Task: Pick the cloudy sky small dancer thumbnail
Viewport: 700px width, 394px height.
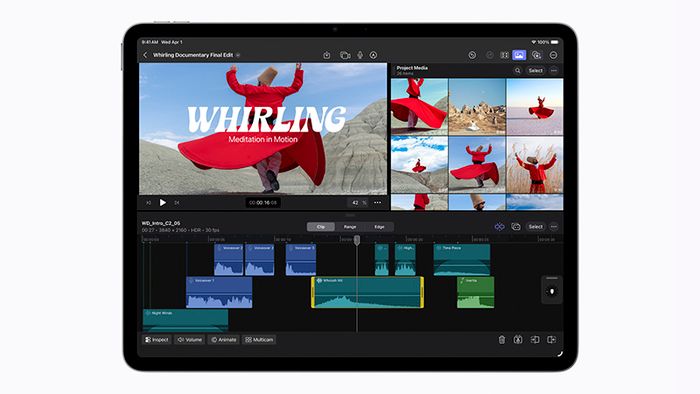Action: (419, 164)
